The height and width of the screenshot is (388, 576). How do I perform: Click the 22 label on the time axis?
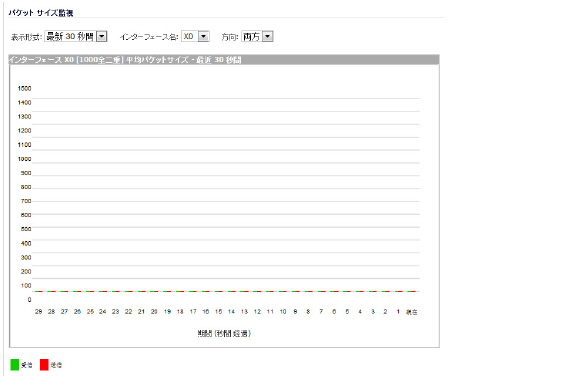coord(128,312)
